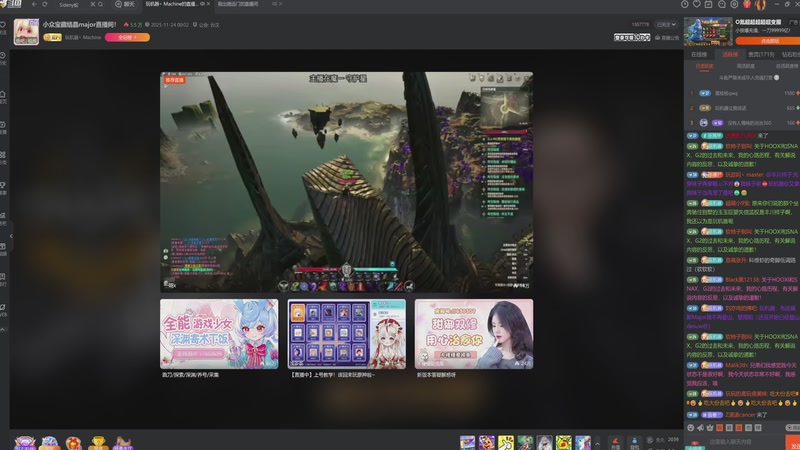Select the 周活跃度 sub-tab
Viewport: 800px width, 450px height.
pyautogui.click(x=745, y=66)
